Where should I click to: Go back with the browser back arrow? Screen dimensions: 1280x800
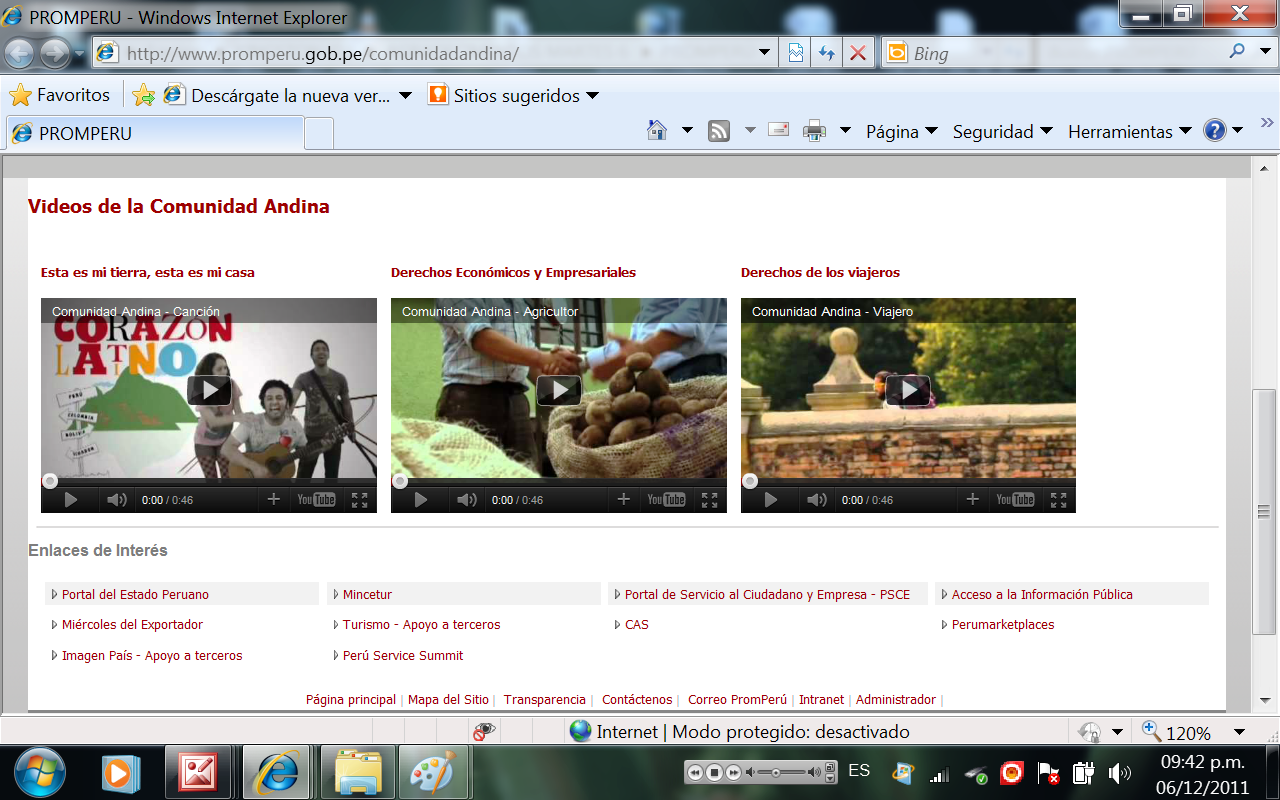[19, 53]
